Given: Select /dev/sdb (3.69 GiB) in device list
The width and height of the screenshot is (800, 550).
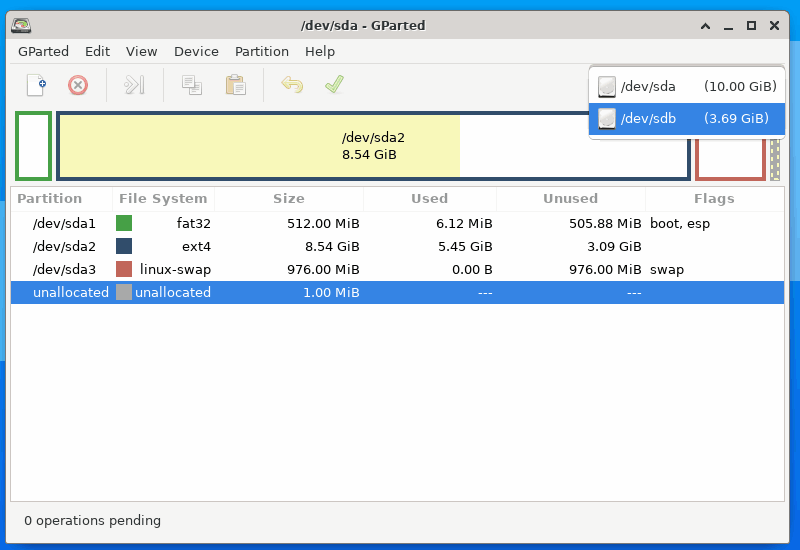Looking at the screenshot, I should pyautogui.click(x=687, y=118).
